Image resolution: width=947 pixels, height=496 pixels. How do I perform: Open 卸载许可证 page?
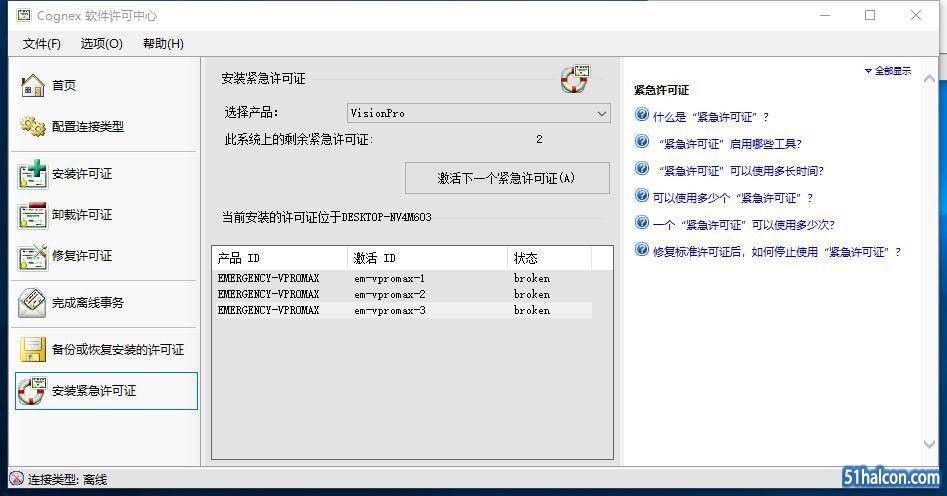[82, 215]
